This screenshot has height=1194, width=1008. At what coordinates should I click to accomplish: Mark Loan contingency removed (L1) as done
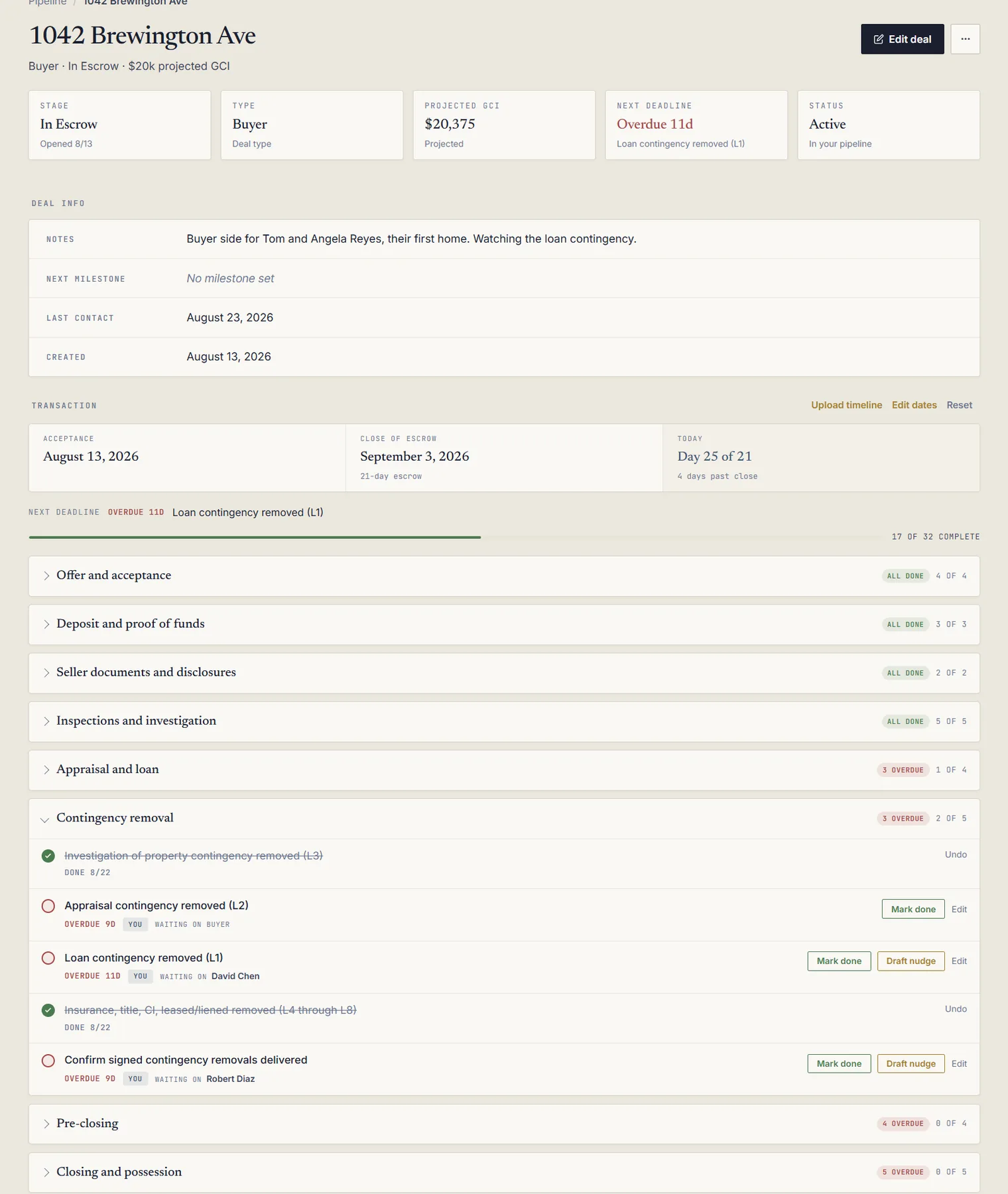pos(839,961)
